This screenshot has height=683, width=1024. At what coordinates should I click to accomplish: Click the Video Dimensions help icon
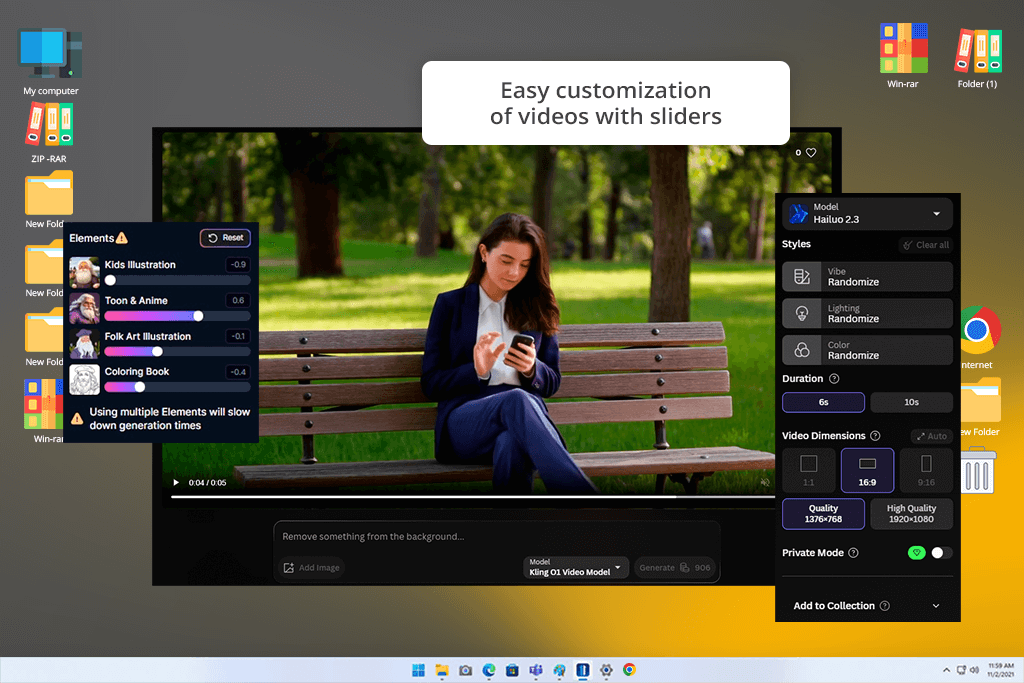point(875,436)
